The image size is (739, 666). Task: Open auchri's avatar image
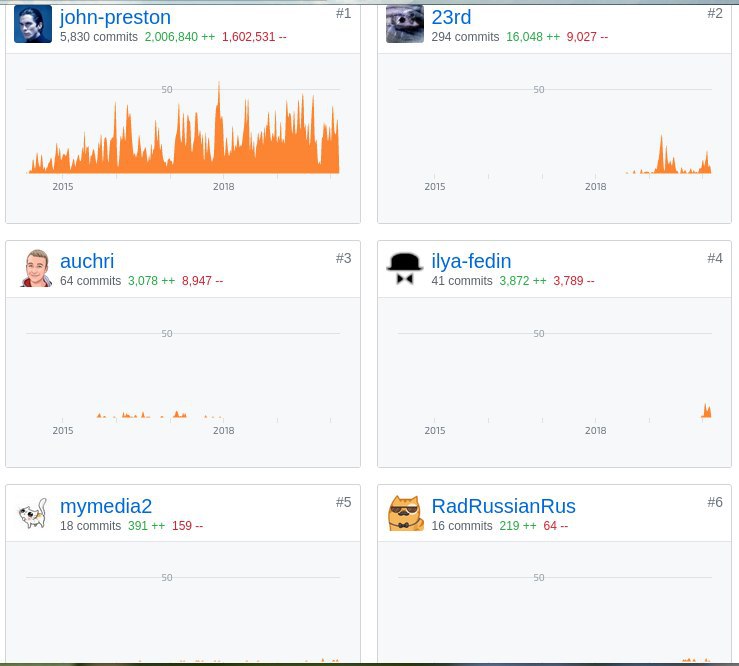[x=36, y=268]
